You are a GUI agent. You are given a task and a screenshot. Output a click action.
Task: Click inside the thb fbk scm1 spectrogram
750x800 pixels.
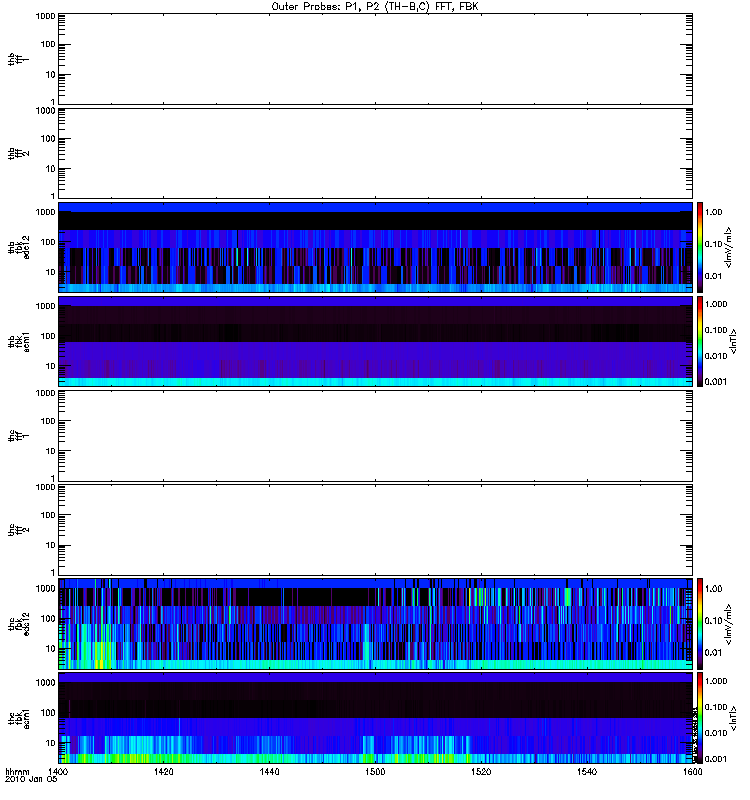375,341
